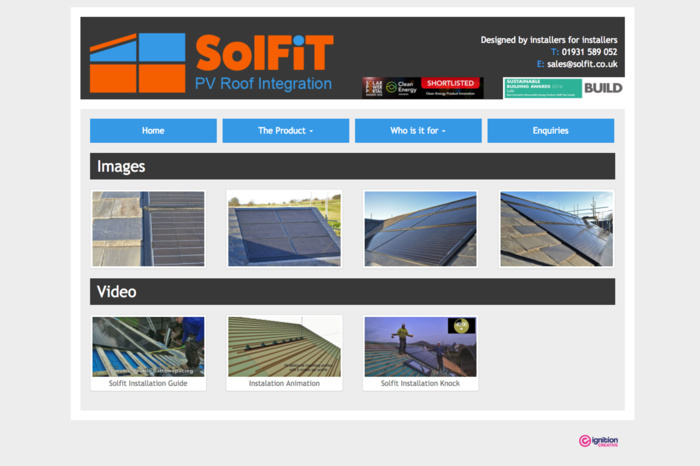Expand The Product dropdown menu
700x466 pixels.
click(x=286, y=131)
